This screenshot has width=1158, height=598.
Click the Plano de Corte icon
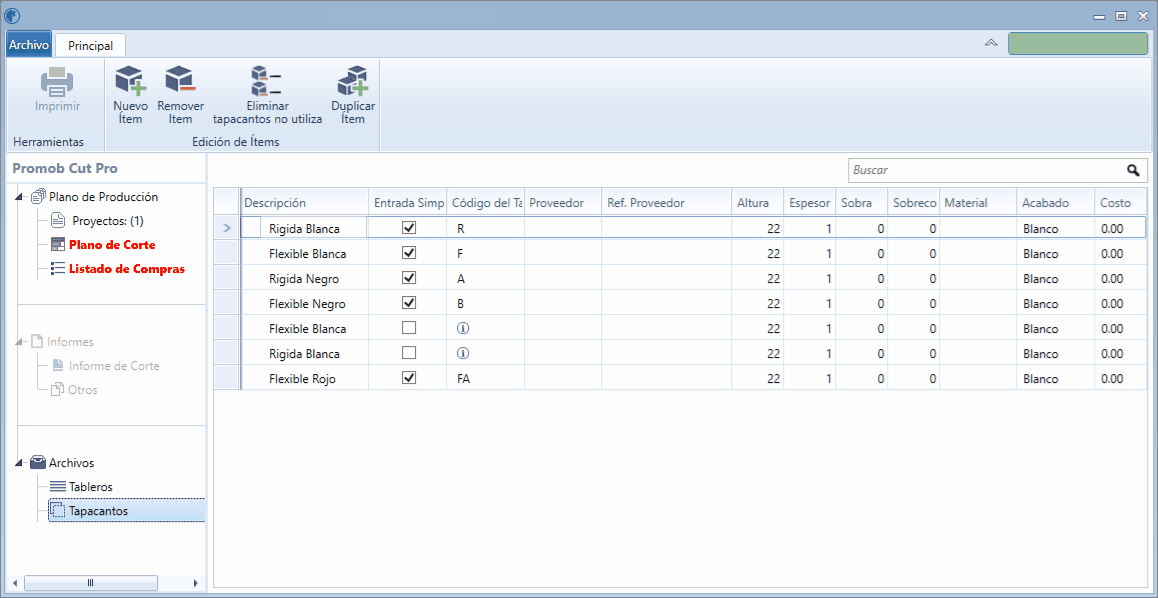coord(58,244)
